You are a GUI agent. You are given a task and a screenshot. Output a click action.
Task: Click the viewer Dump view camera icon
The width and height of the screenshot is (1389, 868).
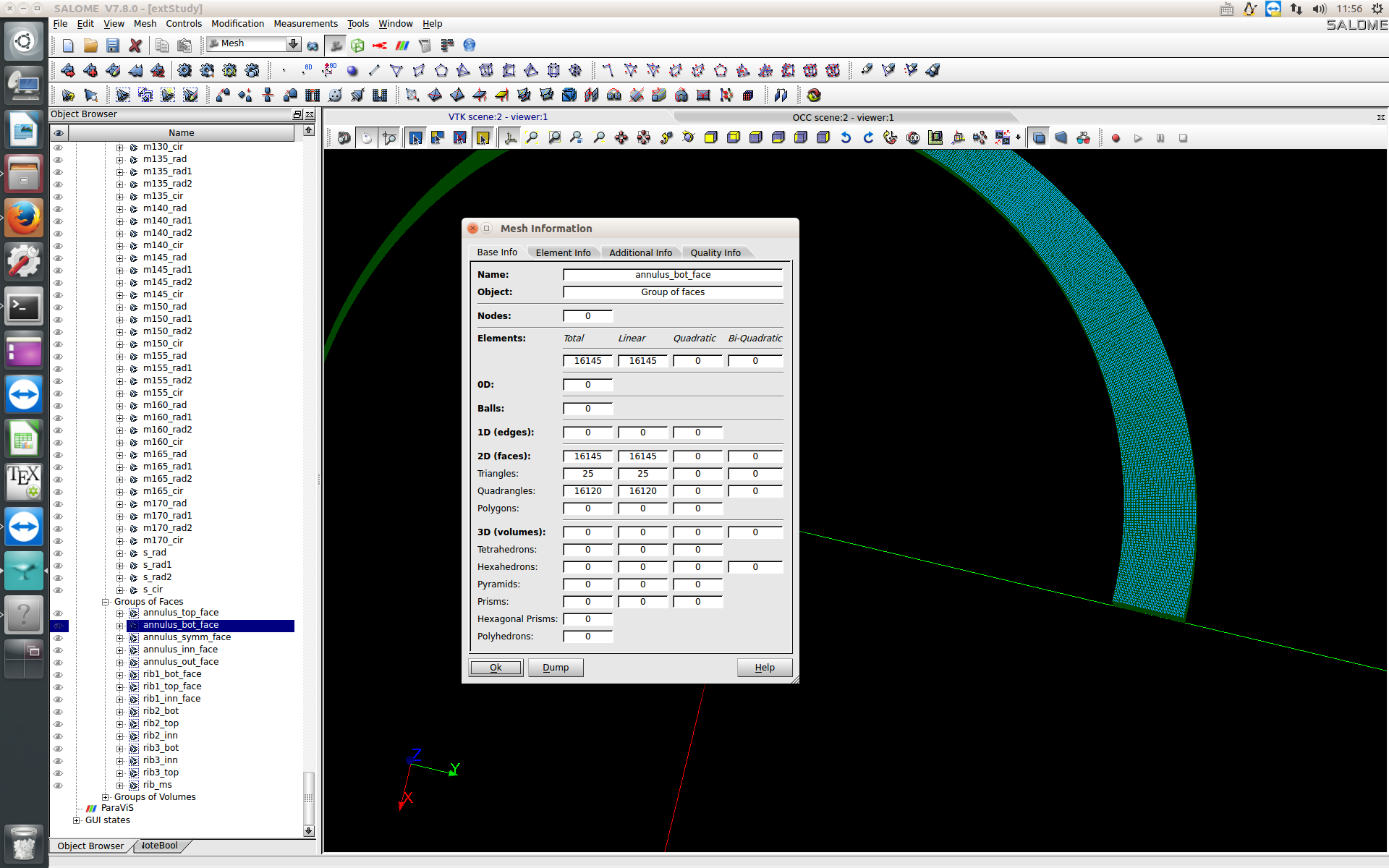(344, 138)
